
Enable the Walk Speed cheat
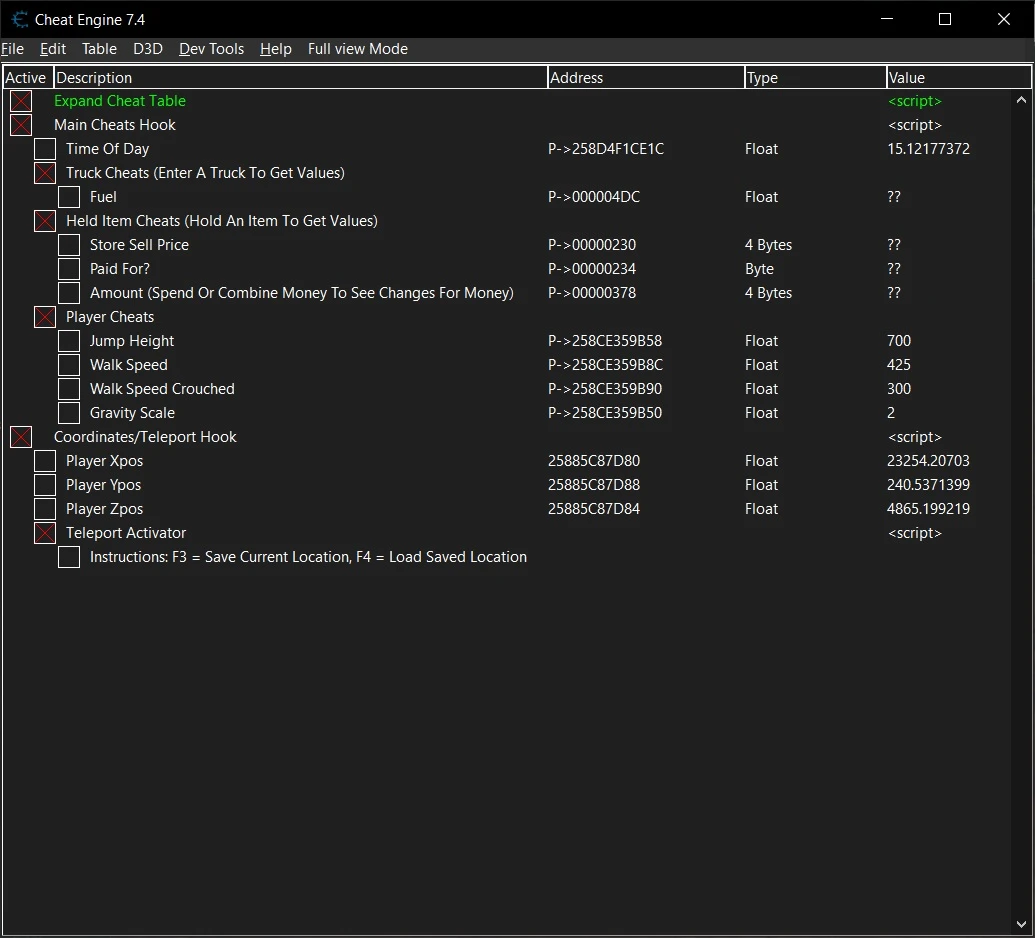click(x=68, y=364)
